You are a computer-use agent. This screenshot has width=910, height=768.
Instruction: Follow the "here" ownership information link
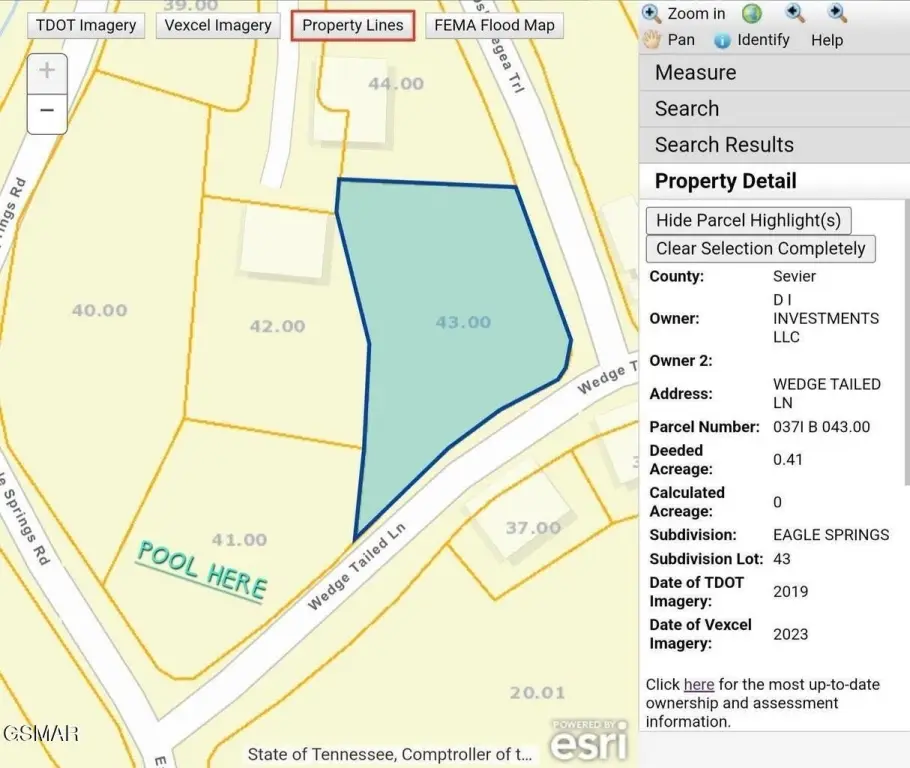699,685
